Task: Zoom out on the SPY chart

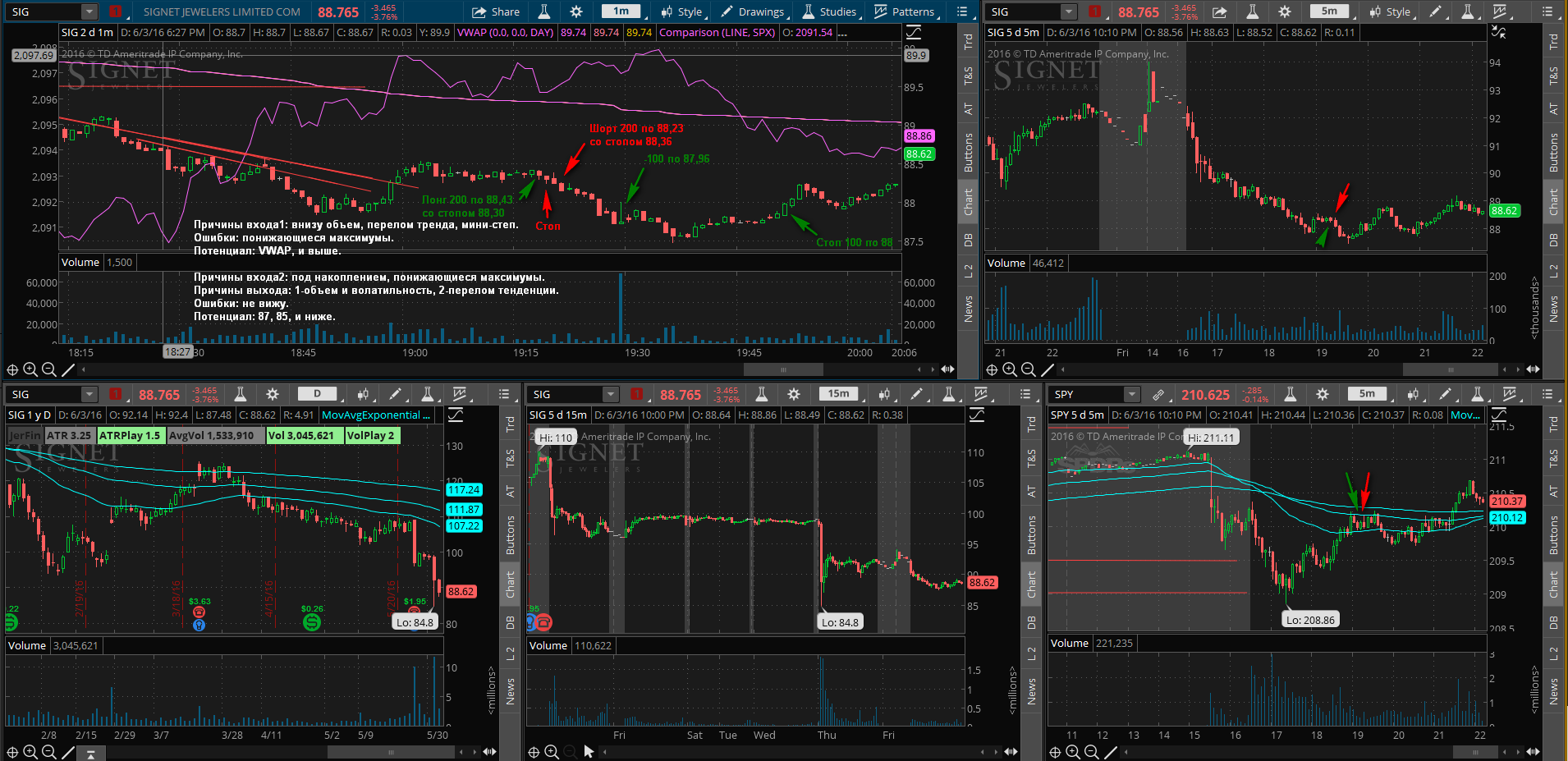Action: (x=1091, y=752)
